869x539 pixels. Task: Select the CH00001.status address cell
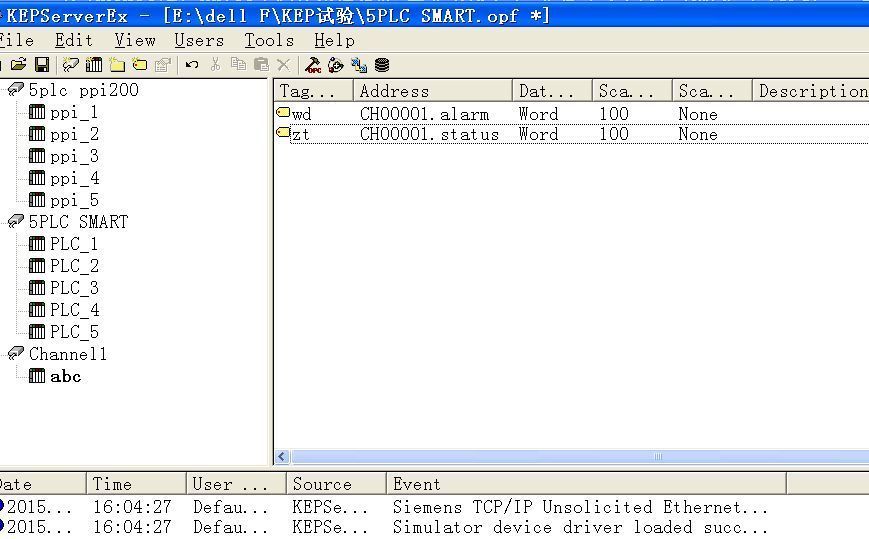pyautogui.click(x=430, y=134)
